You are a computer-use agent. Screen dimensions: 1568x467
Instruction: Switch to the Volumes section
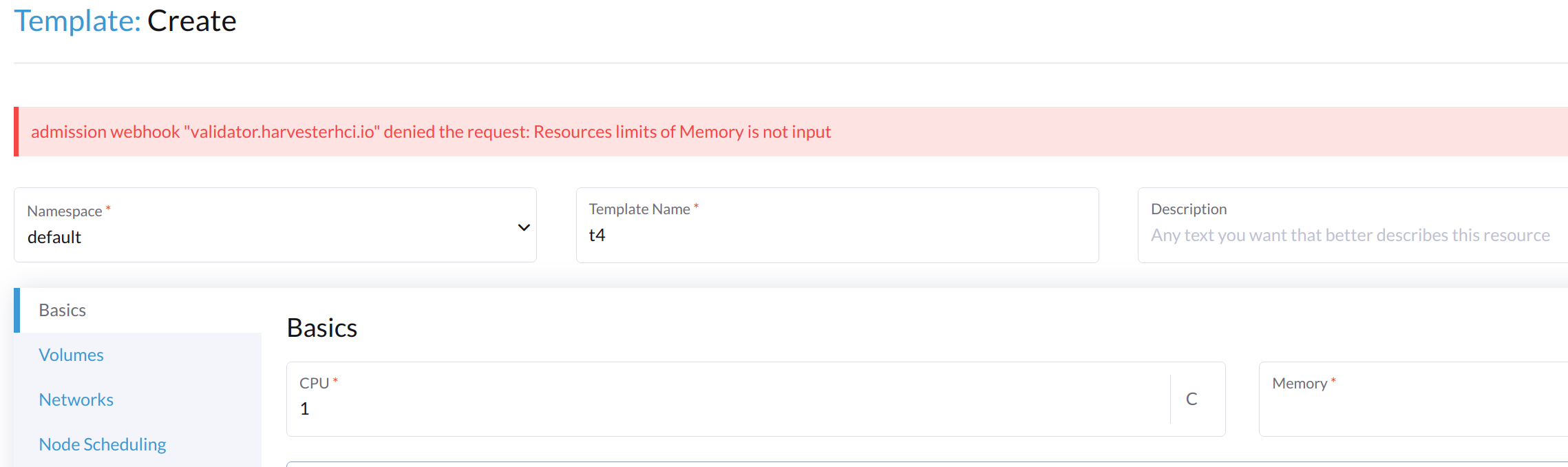pos(72,354)
